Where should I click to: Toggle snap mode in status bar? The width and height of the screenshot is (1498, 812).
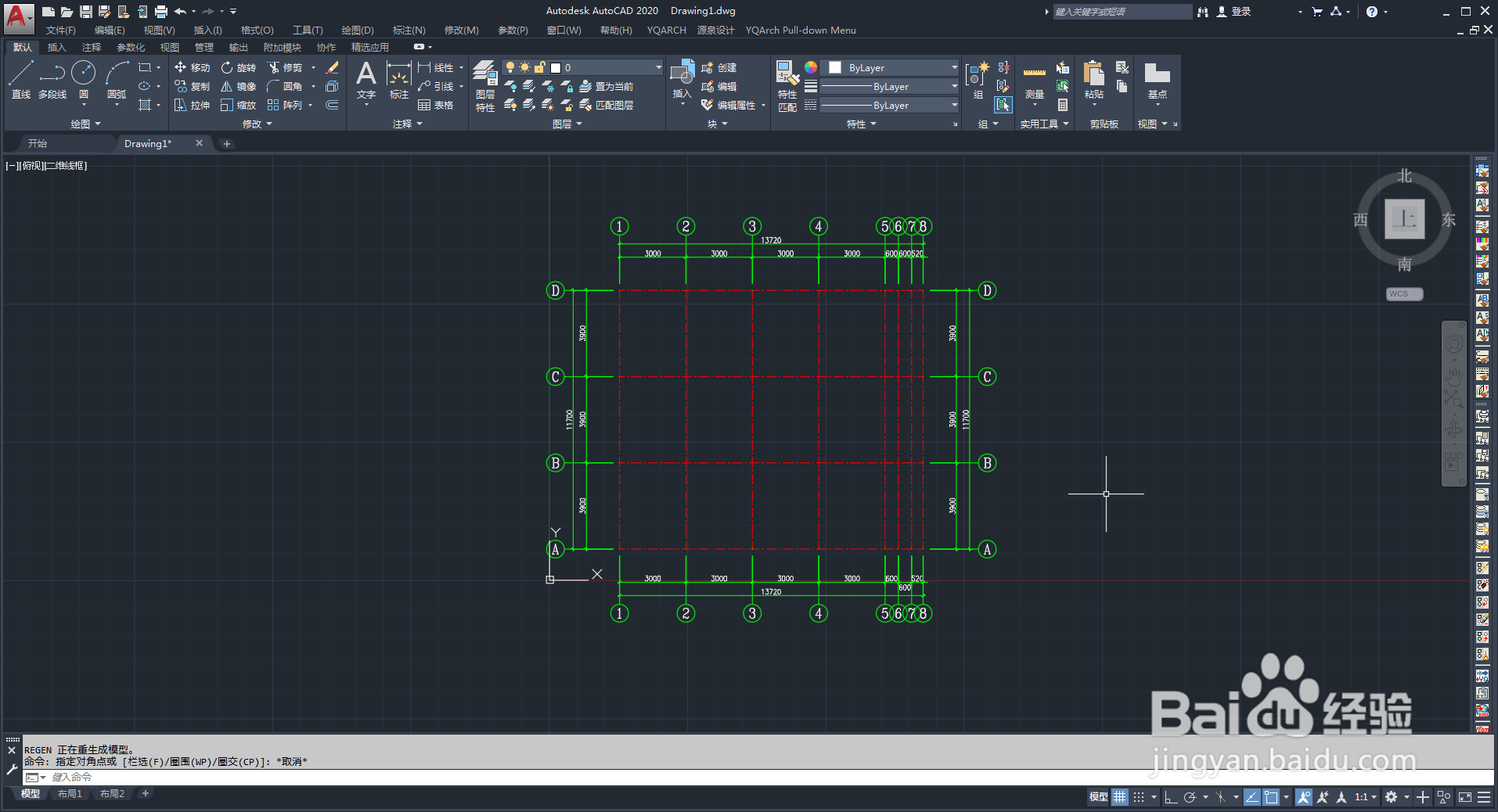coord(1139,797)
